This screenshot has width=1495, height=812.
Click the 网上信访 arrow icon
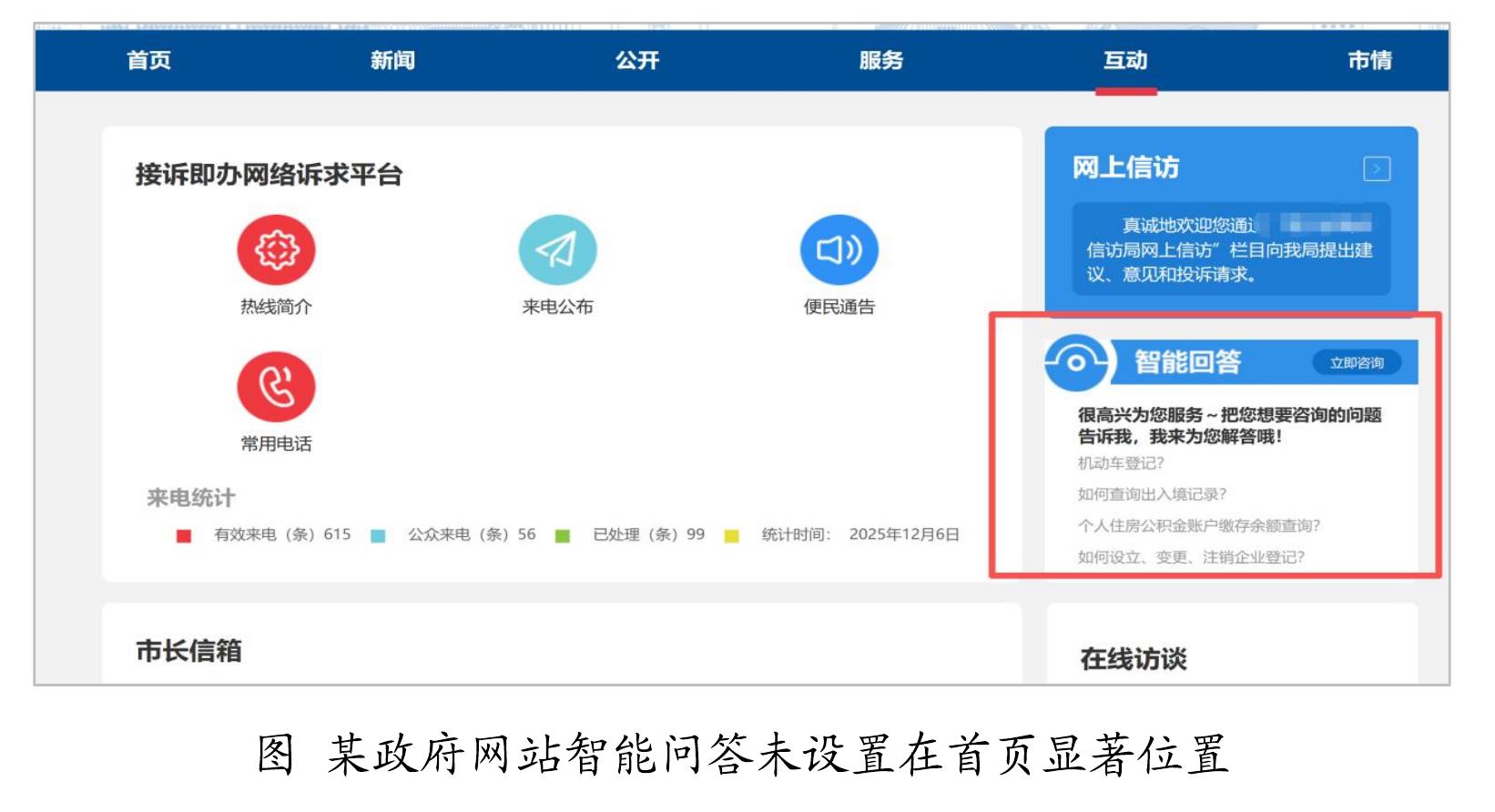coord(1377,168)
